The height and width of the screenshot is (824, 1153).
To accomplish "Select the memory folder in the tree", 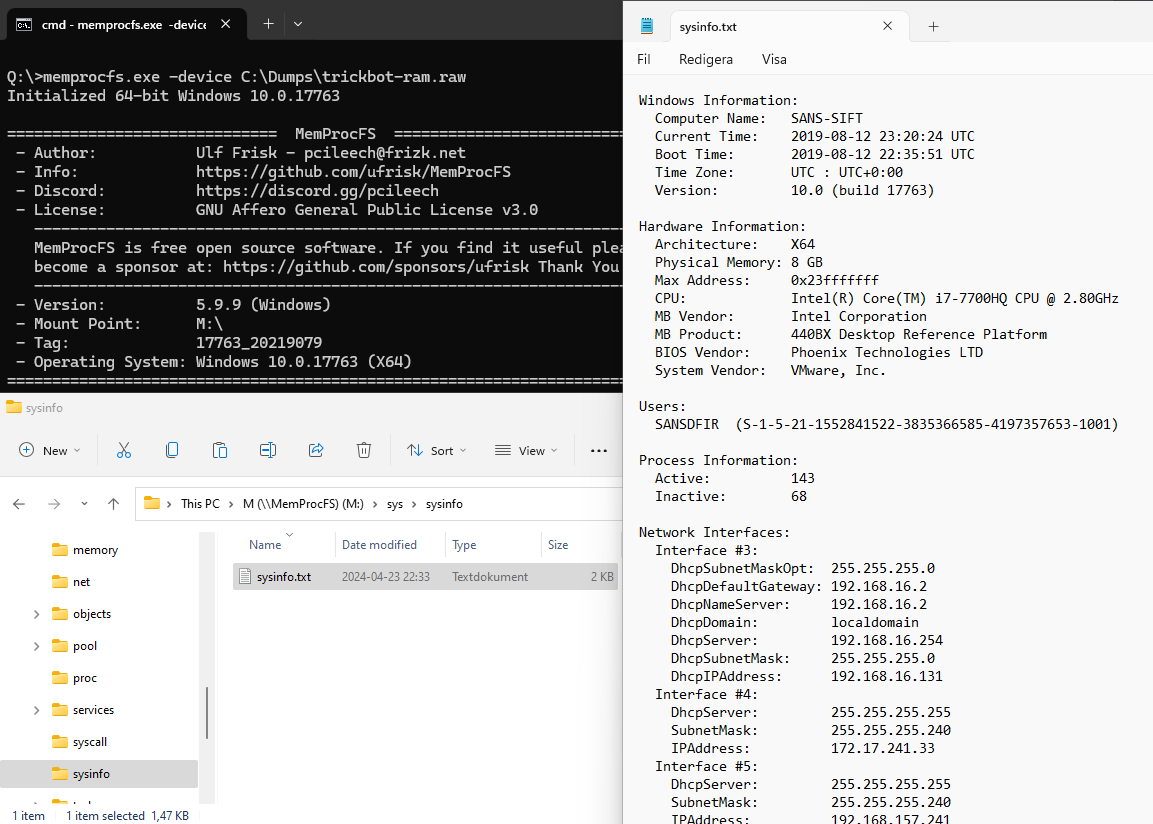I will 95,550.
